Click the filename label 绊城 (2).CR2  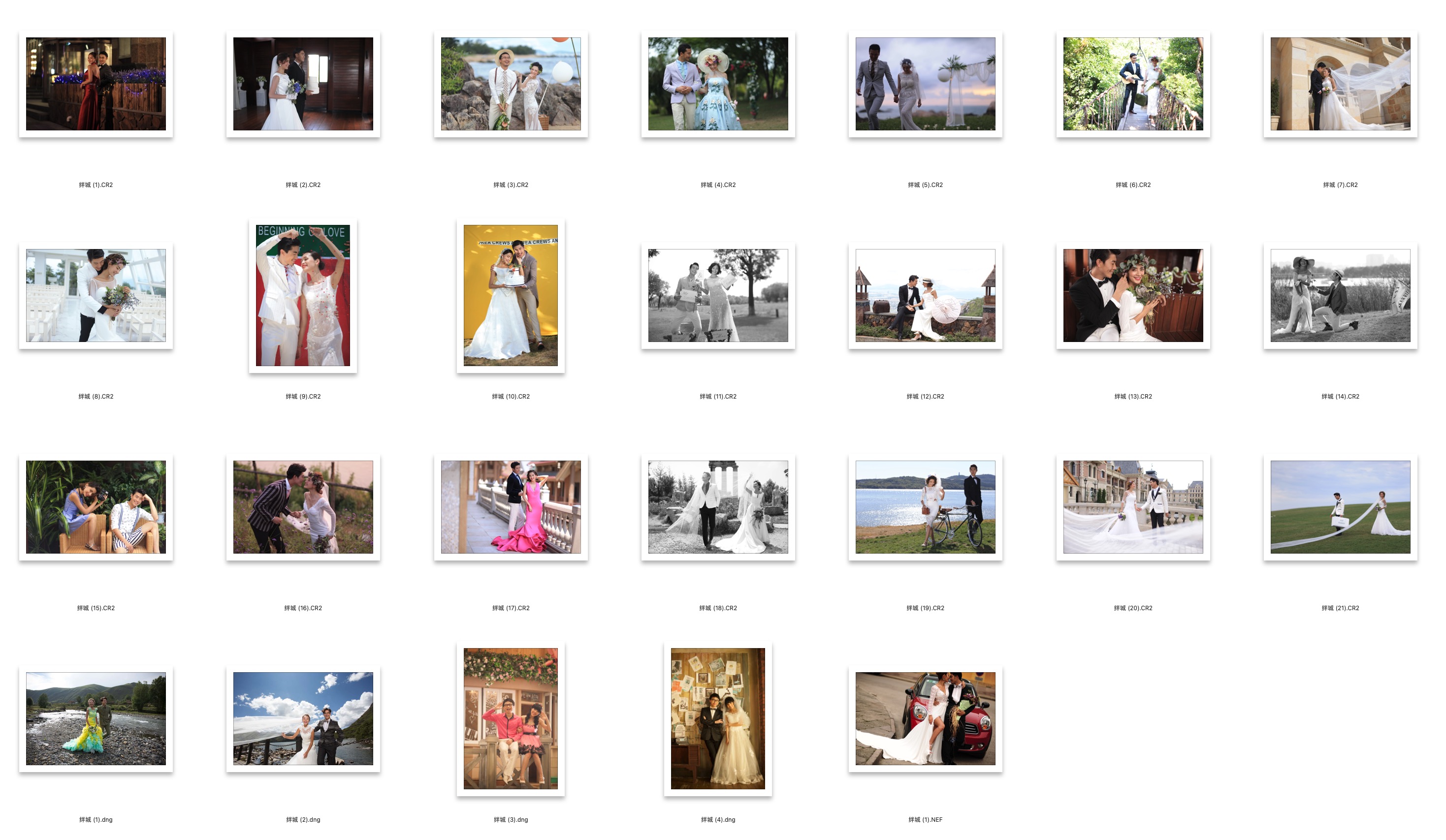tap(303, 185)
